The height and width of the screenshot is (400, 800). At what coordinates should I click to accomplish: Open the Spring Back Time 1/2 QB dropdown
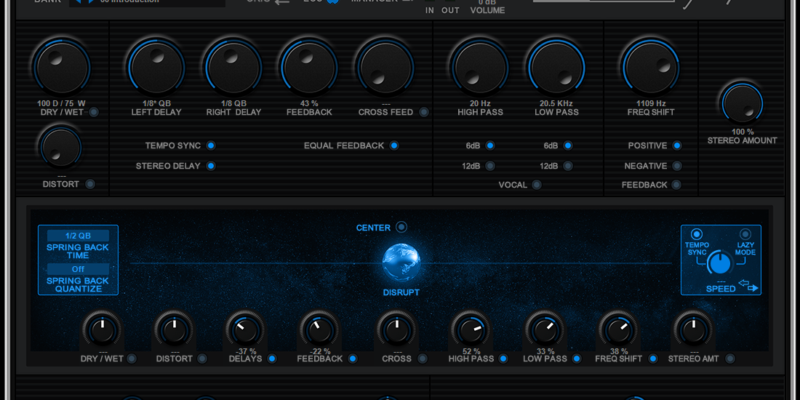(78, 236)
